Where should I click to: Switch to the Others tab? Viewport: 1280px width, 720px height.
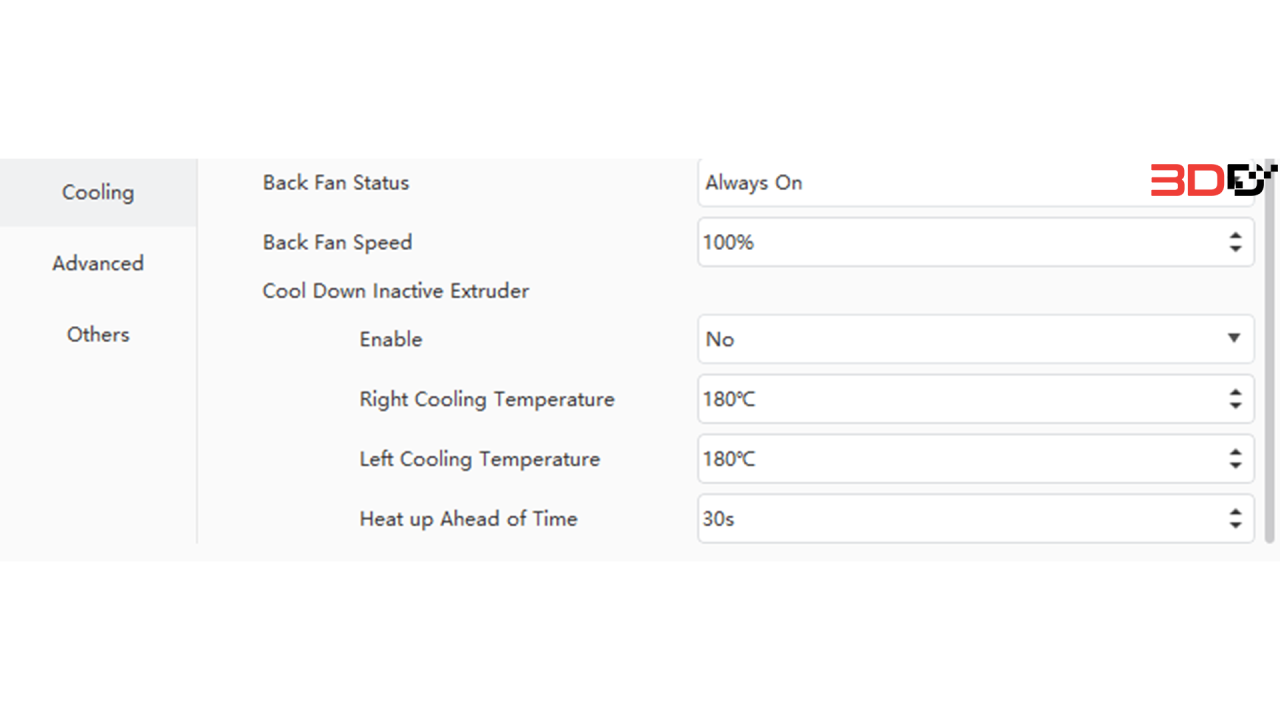(97, 334)
